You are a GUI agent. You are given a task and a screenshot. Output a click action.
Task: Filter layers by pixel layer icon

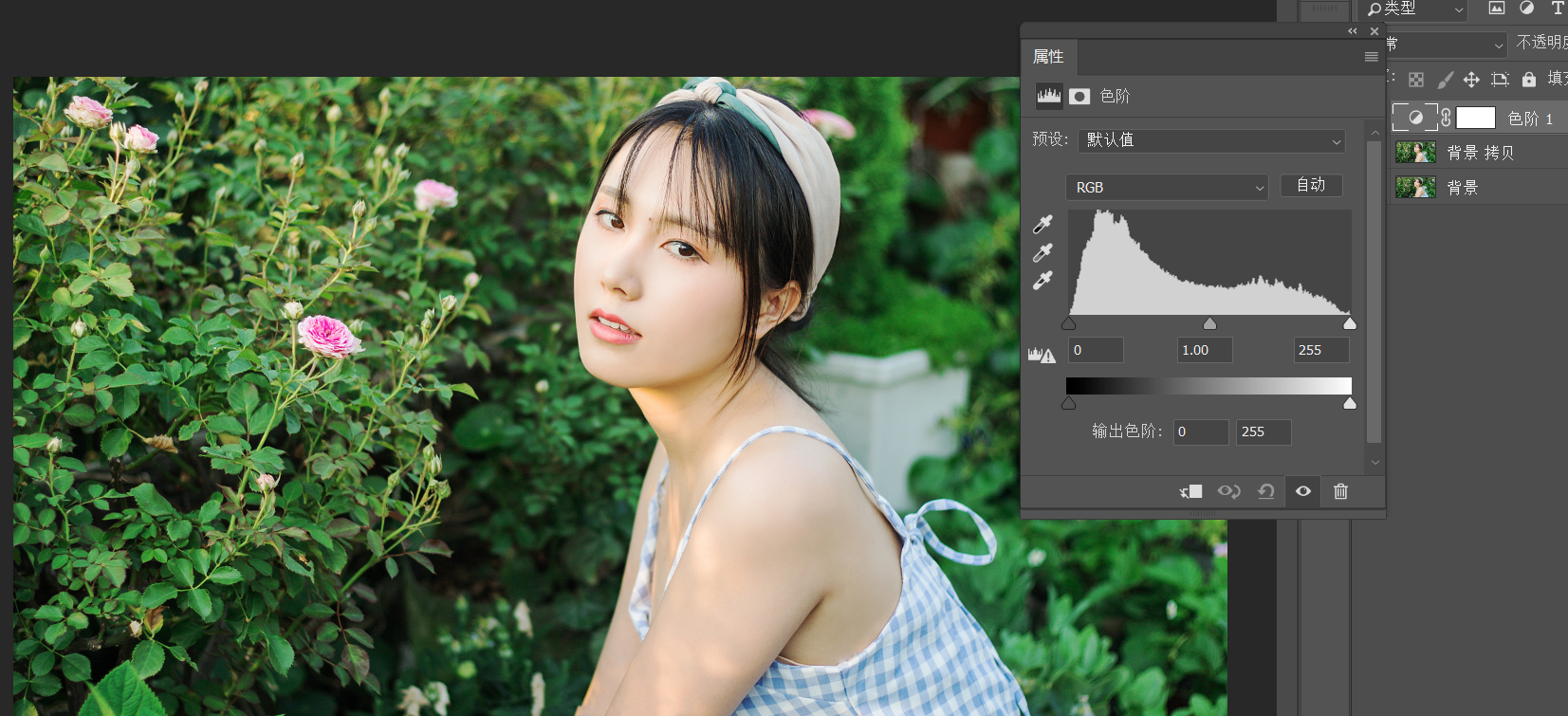pyautogui.click(x=1496, y=9)
